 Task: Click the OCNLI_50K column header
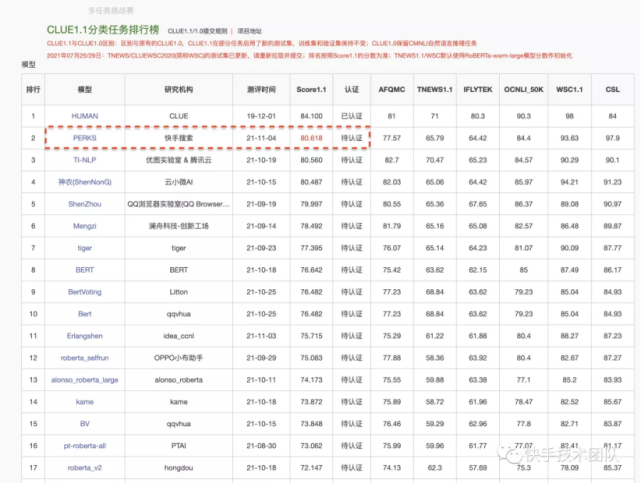pyautogui.click(x=524, y=89)
